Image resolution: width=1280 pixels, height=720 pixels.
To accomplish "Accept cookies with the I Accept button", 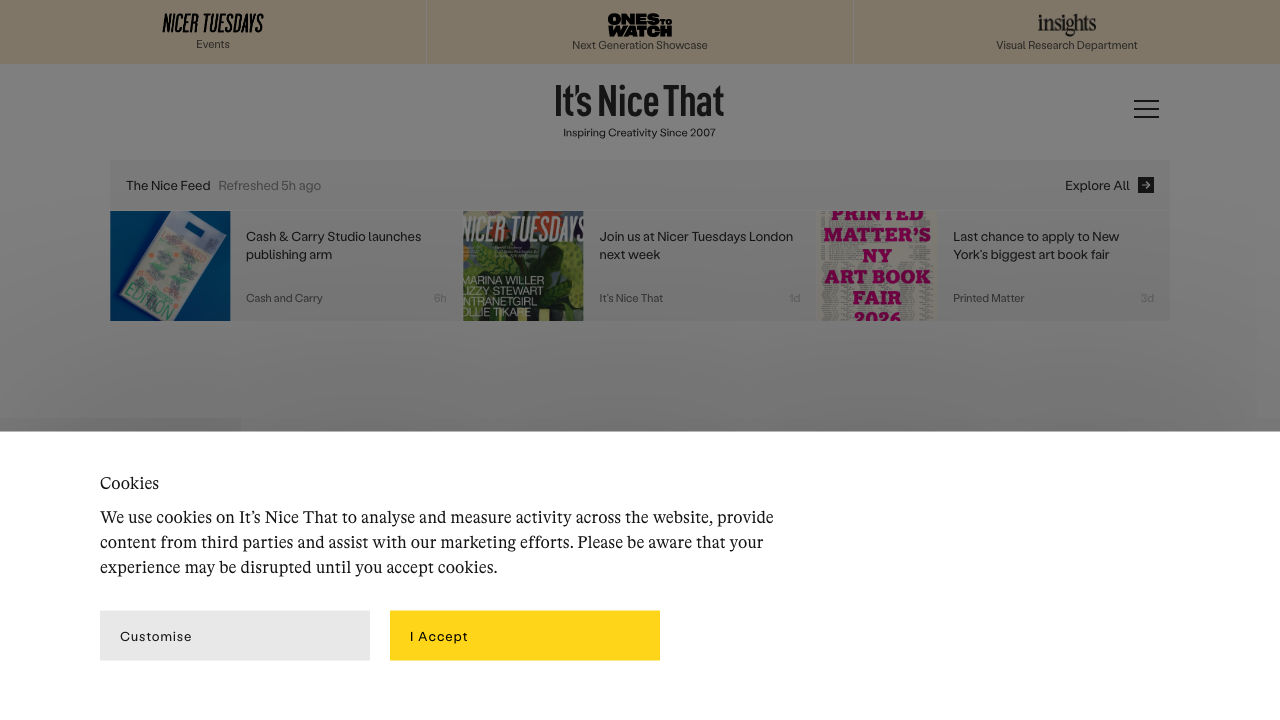I will click(525, 635).
